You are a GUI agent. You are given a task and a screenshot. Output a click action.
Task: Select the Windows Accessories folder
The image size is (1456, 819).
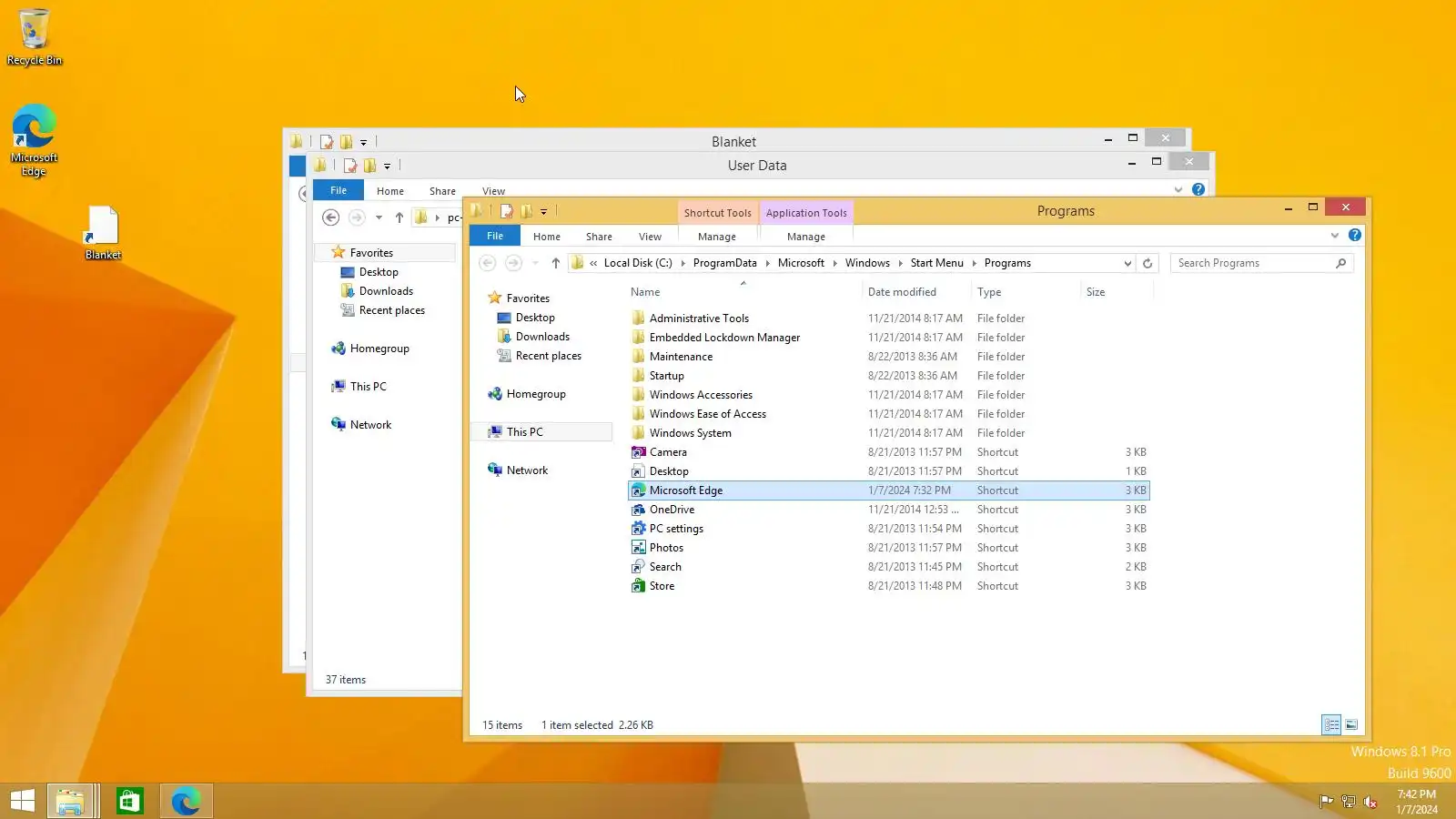[701, 395]
